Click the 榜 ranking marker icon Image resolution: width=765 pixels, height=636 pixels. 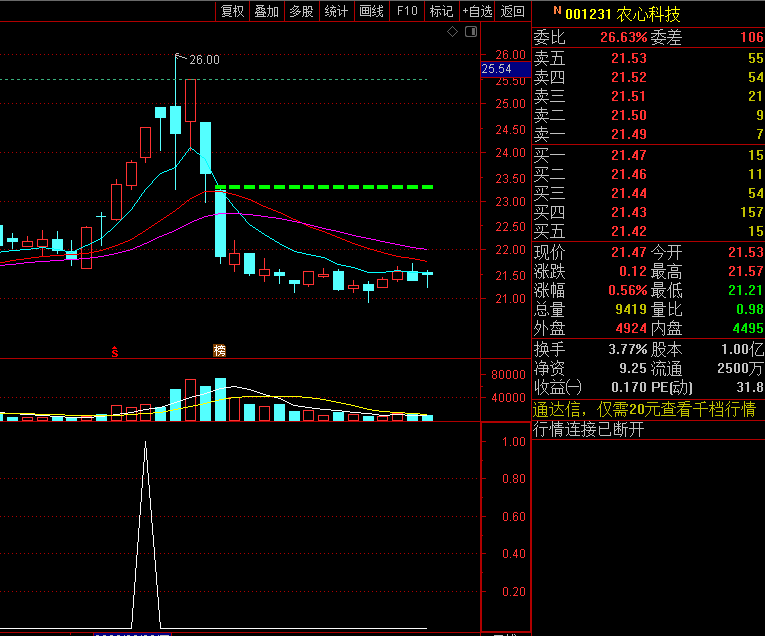(220, 350)
